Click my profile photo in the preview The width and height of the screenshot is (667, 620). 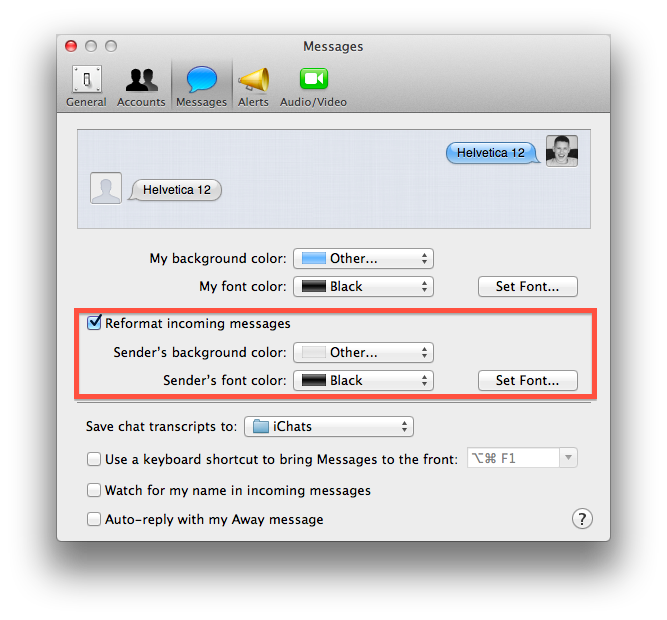[562, 151]
